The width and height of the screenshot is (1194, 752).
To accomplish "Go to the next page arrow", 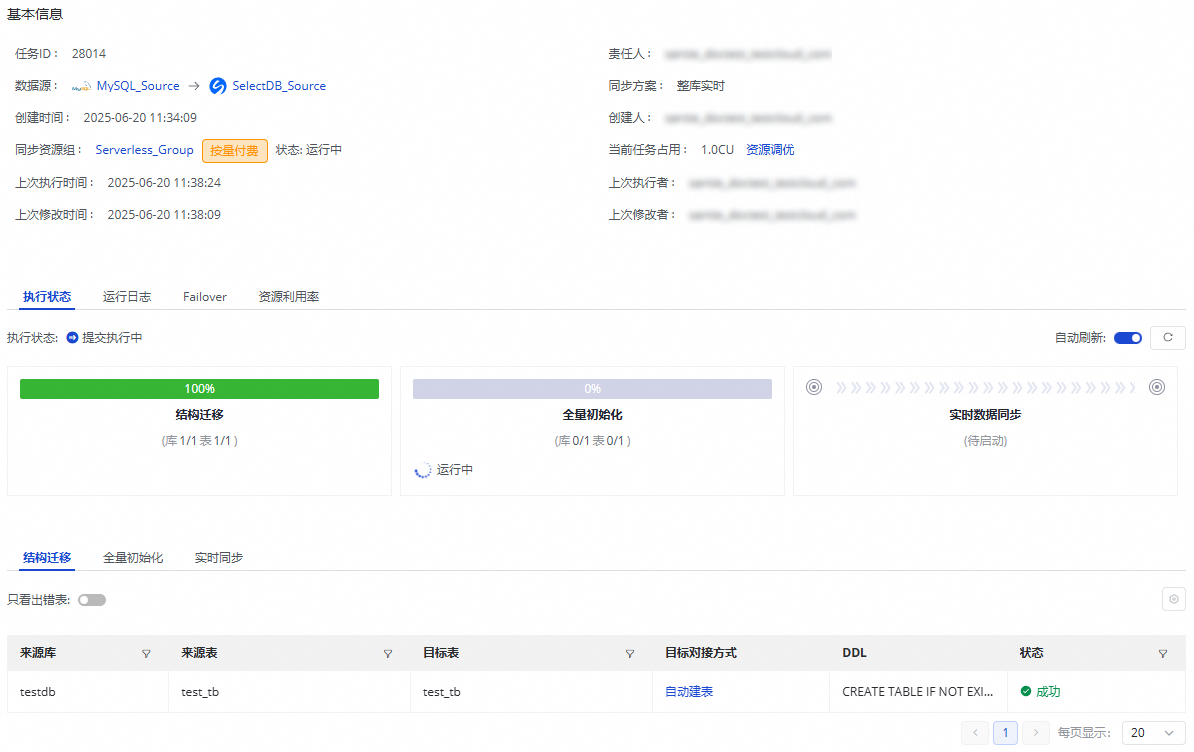I will 1036,732.
